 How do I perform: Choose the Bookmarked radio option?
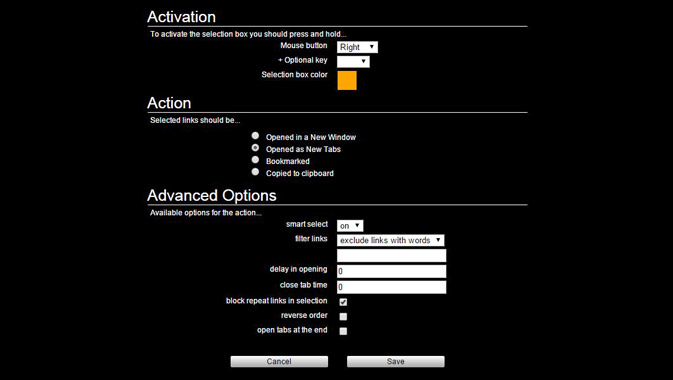pyautogui.click(x=255, y=160)
